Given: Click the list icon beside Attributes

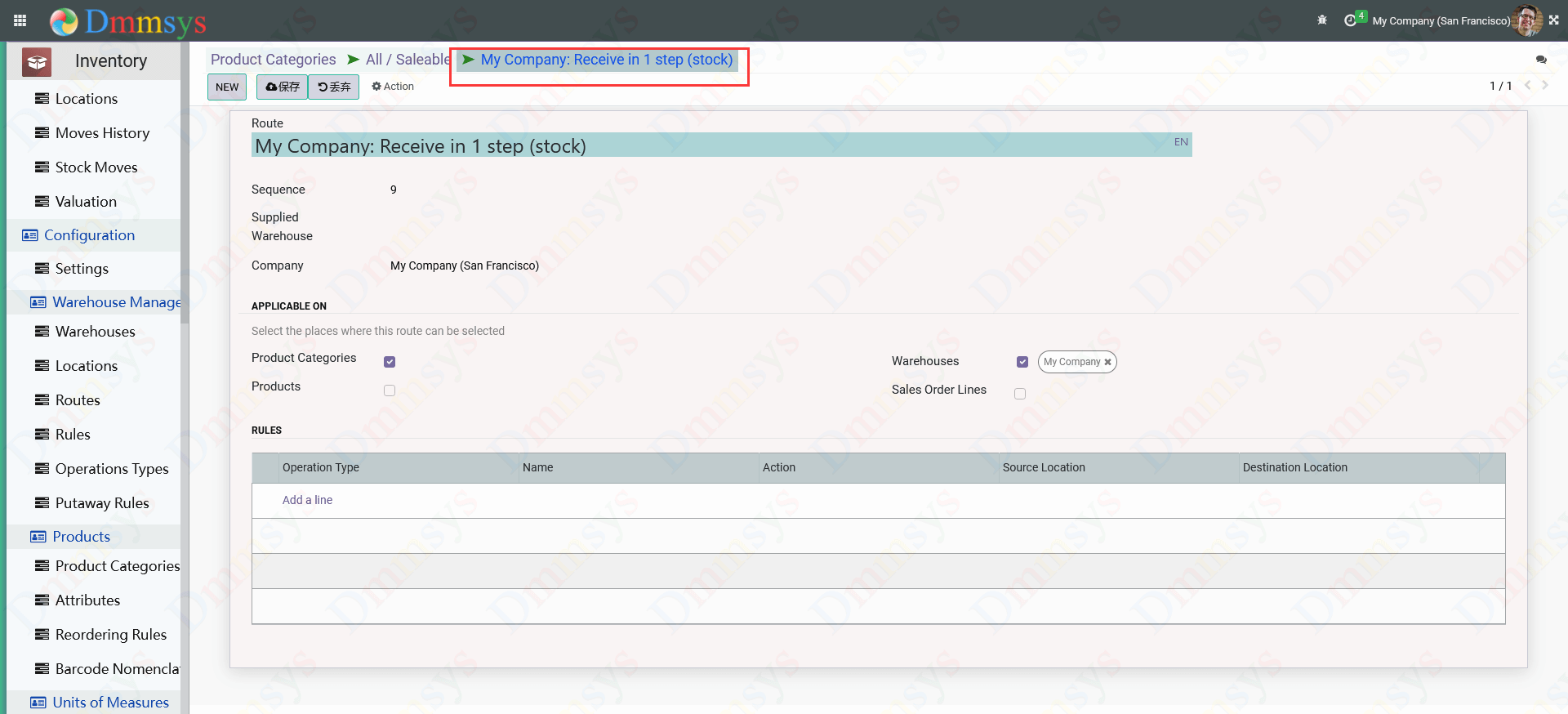Looking at the screenshot, I should (42, 600).
